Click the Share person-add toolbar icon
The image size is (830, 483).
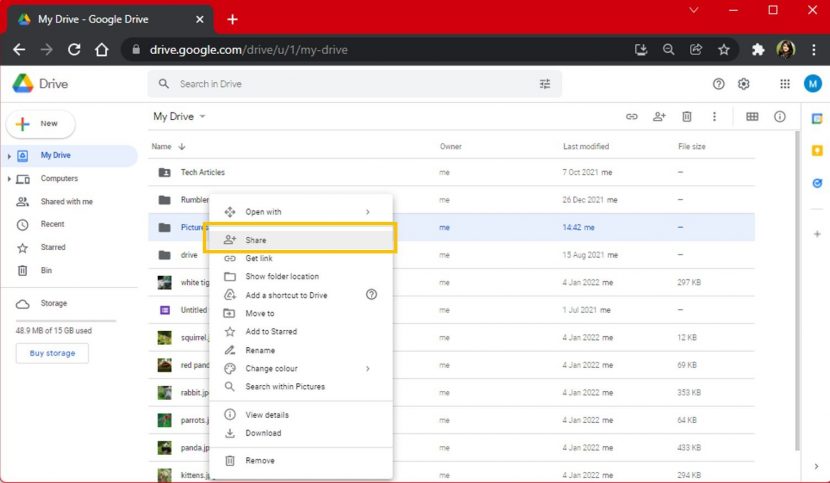(x=659, y=117)
